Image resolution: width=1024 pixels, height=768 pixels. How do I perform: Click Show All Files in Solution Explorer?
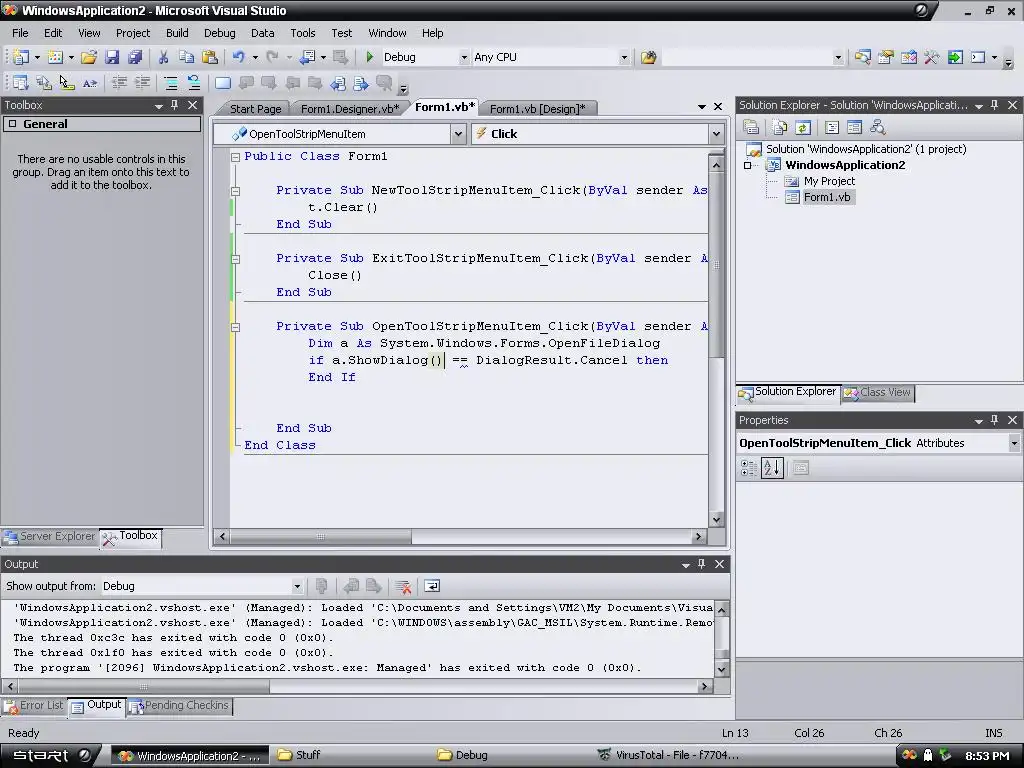780,127
